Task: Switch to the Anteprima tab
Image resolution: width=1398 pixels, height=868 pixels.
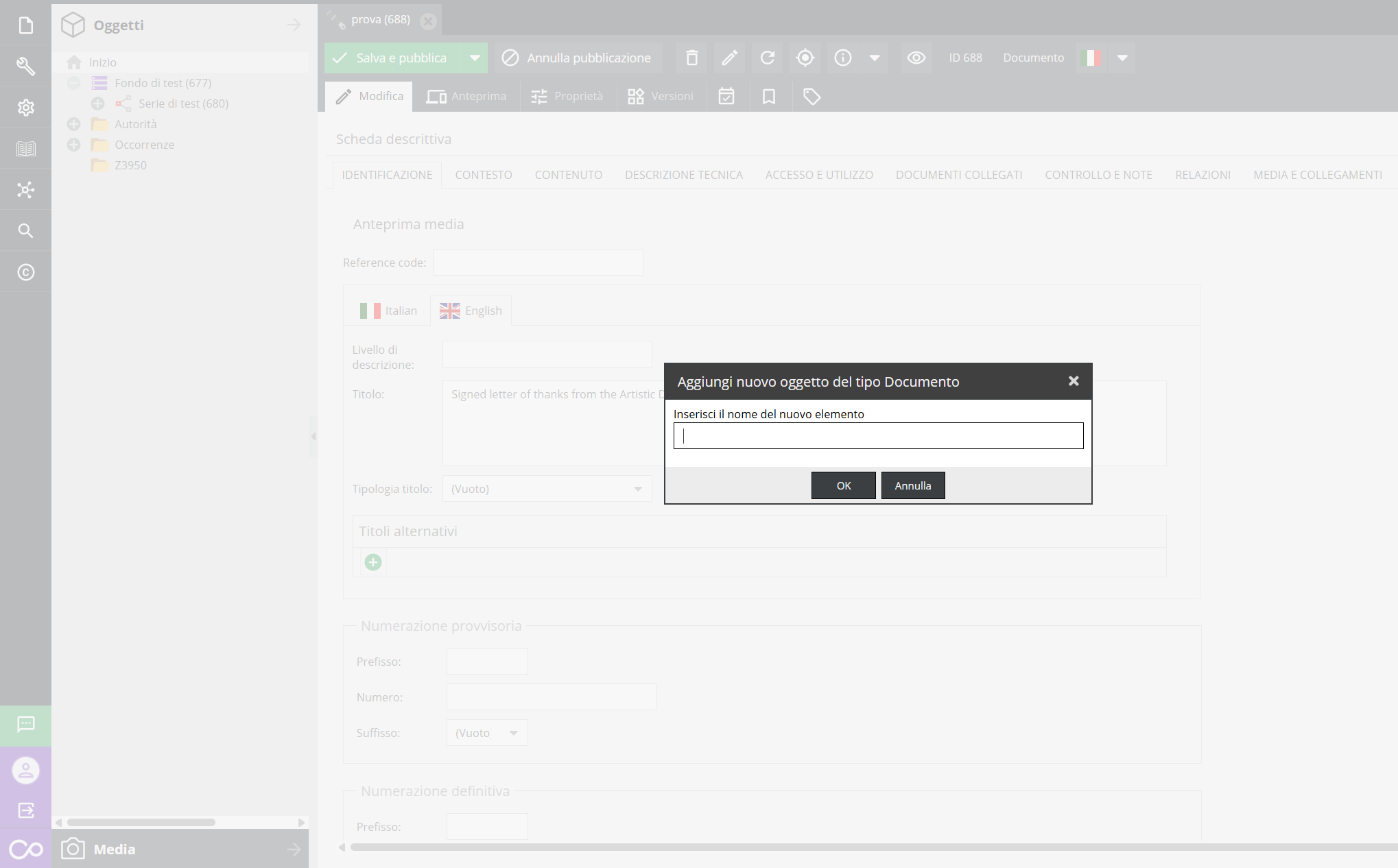Action: tap(466, 97)
